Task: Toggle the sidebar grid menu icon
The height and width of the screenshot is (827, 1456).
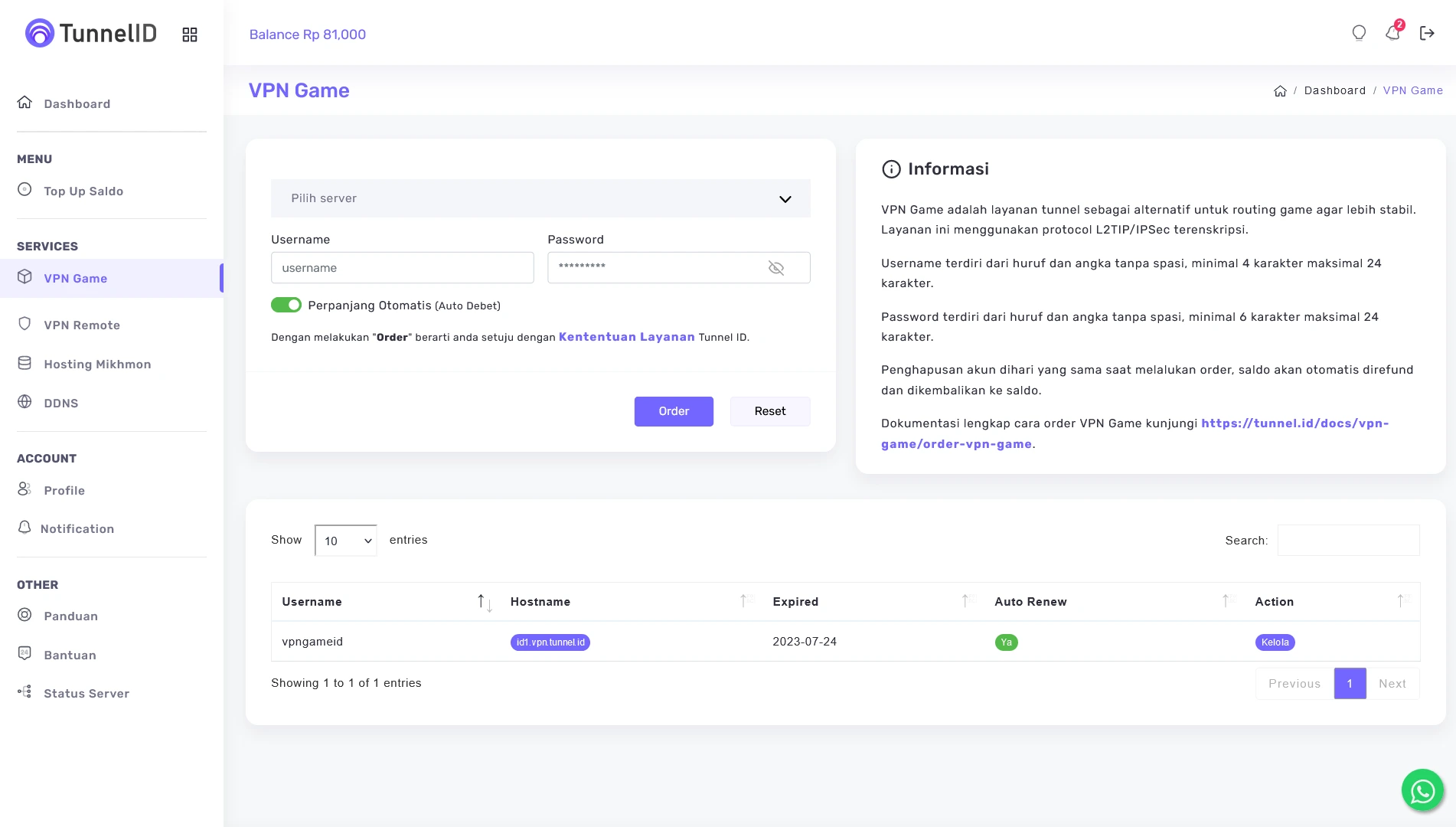Action: (190, 34)
